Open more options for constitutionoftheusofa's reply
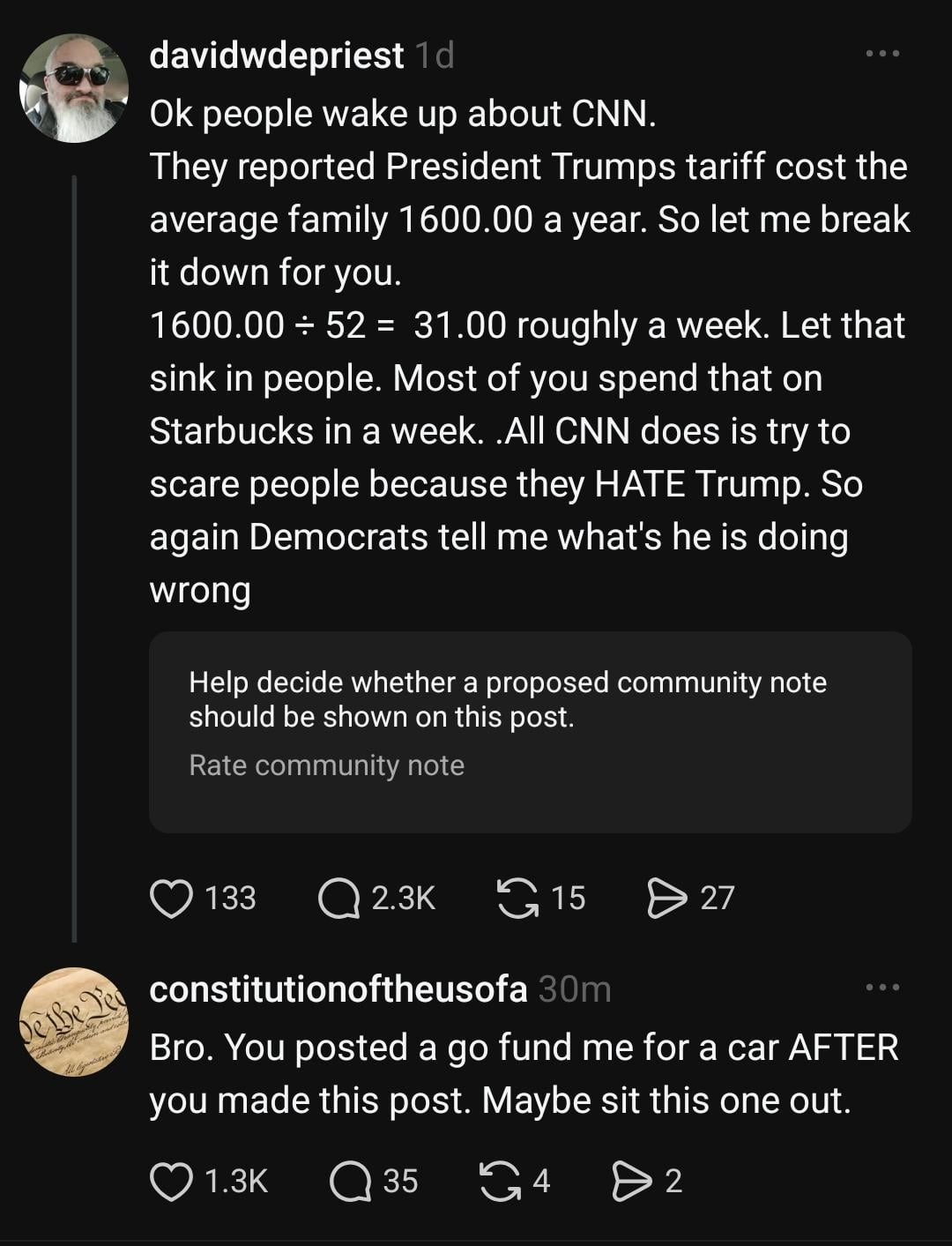 coord(882,987)
